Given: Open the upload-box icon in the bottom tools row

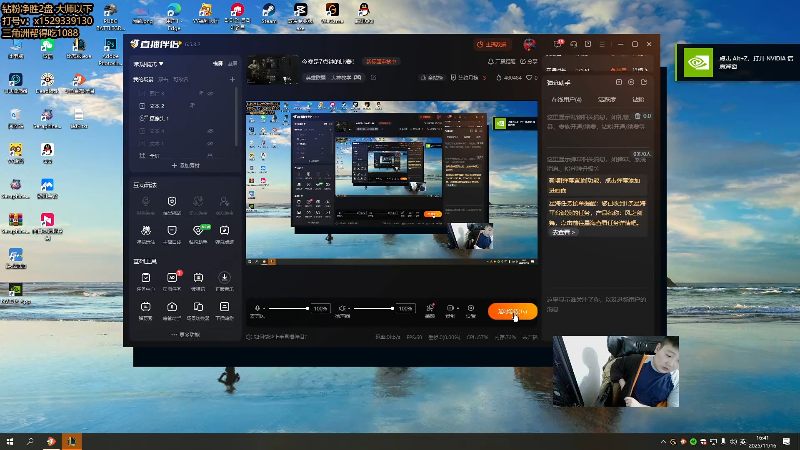Looking at the screenshot, I should pyautogui.click(x=172, y=307).
